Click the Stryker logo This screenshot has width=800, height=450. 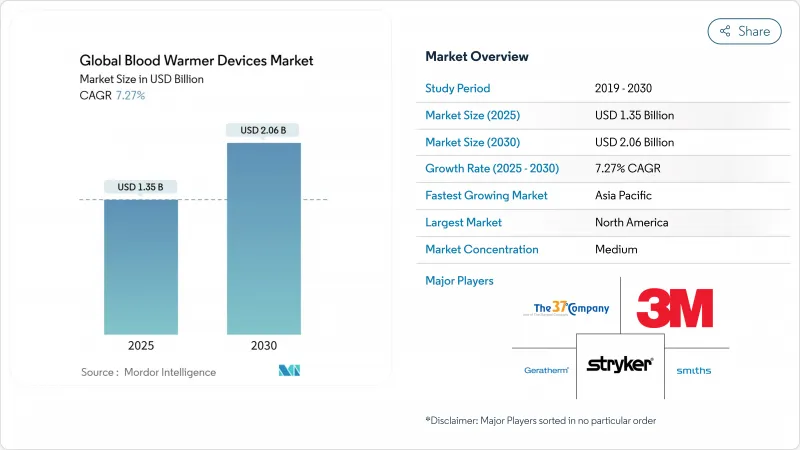620,365
